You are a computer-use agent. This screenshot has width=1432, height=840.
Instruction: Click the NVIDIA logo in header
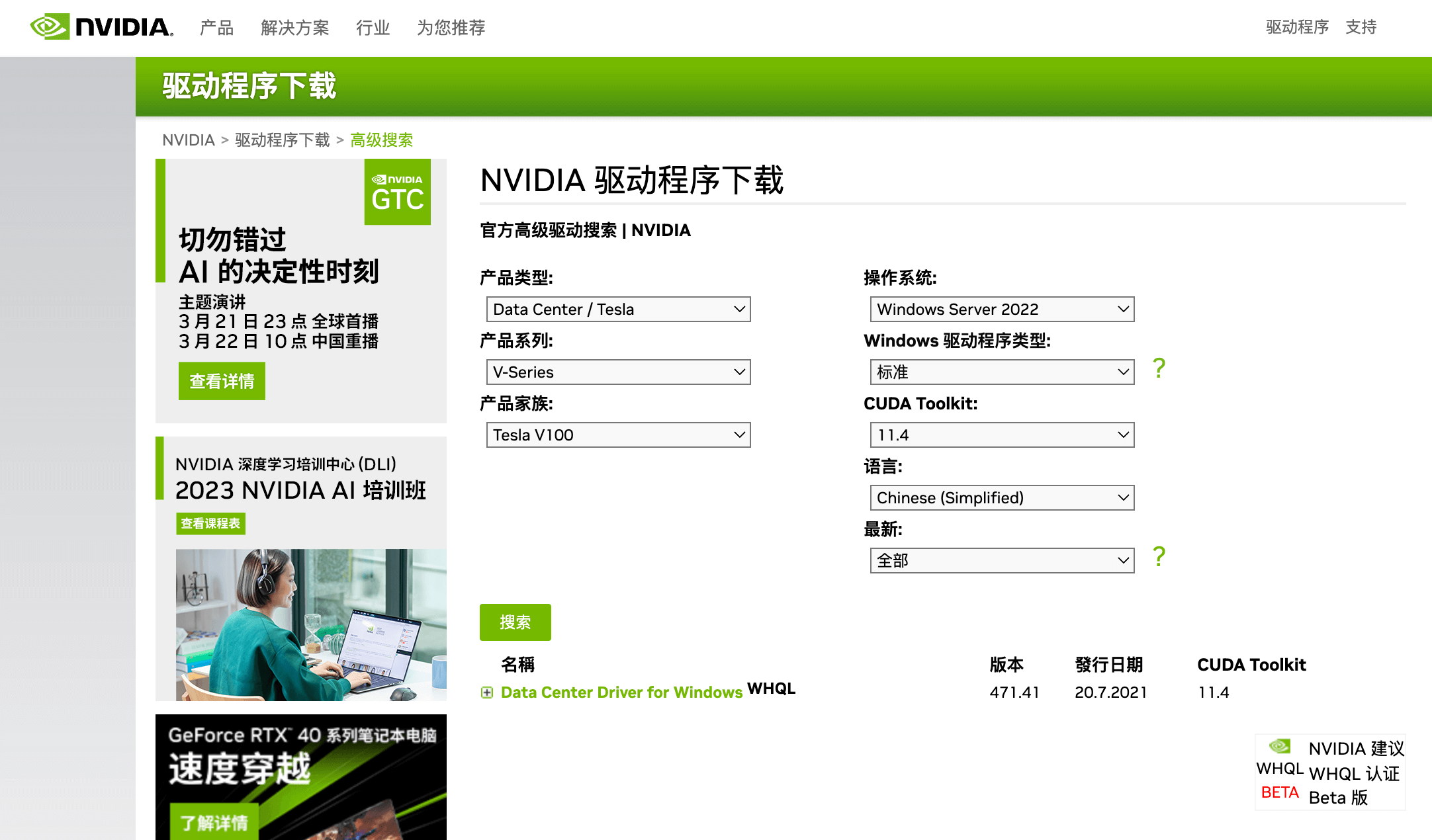point(102,27)
